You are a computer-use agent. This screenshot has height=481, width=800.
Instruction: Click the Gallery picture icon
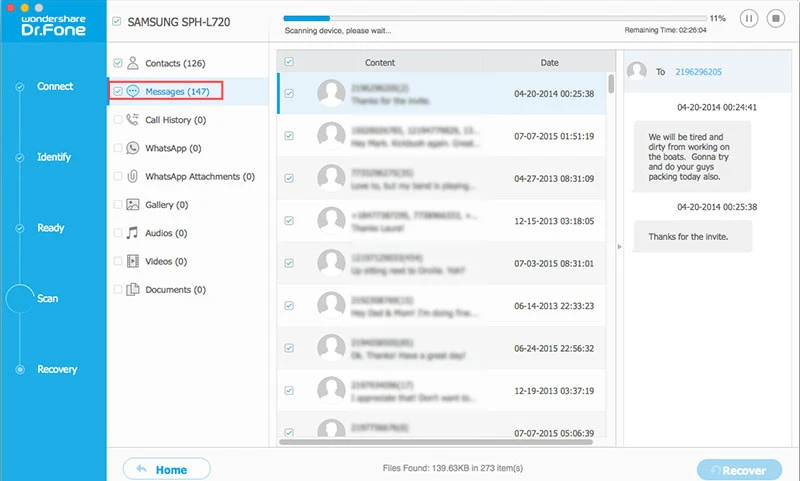[133, 205]
